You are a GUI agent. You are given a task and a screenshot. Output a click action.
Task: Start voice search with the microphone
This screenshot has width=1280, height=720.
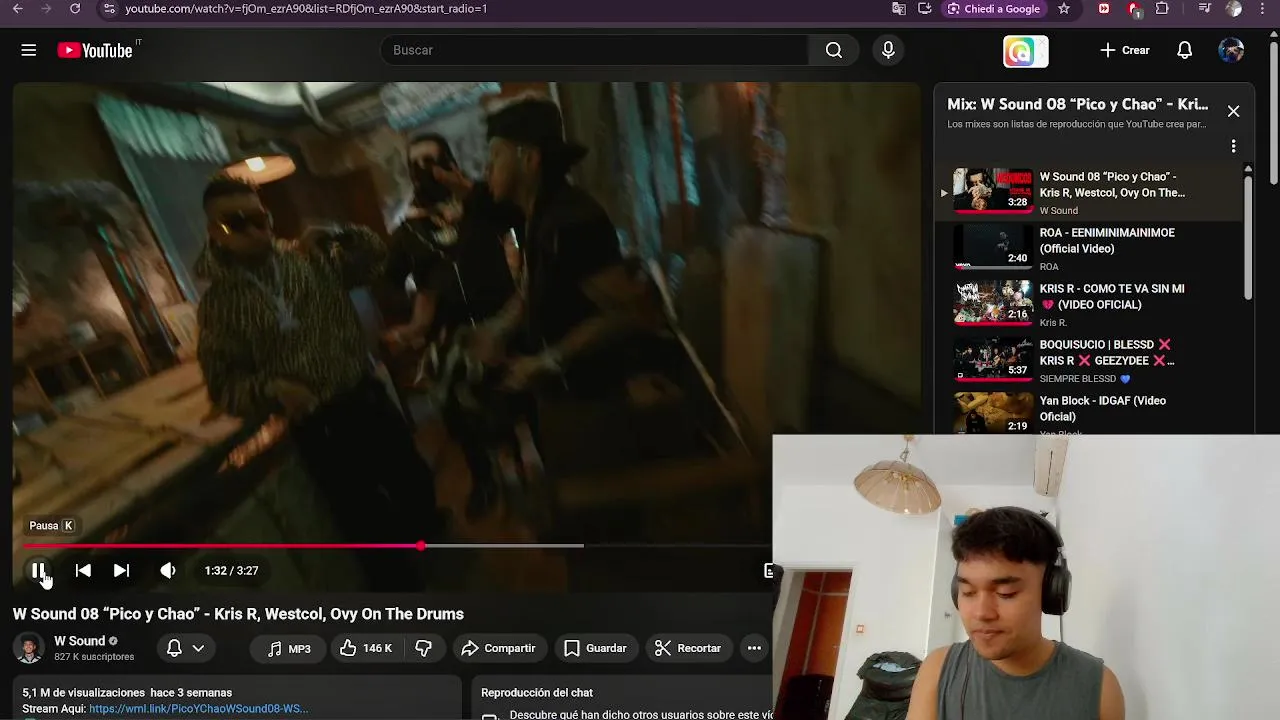[x=888, y=50]
